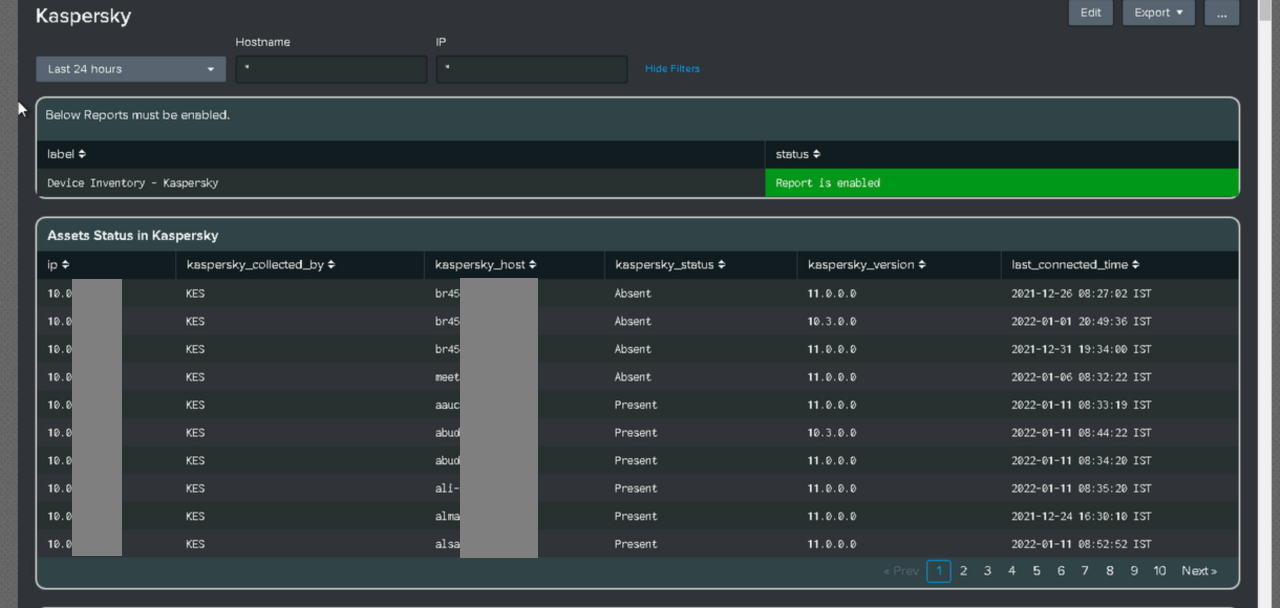This screenshot has height=608, width=1280.
Task: Select Device Inventory - Kaspersky row label
Action: [132, 183]
